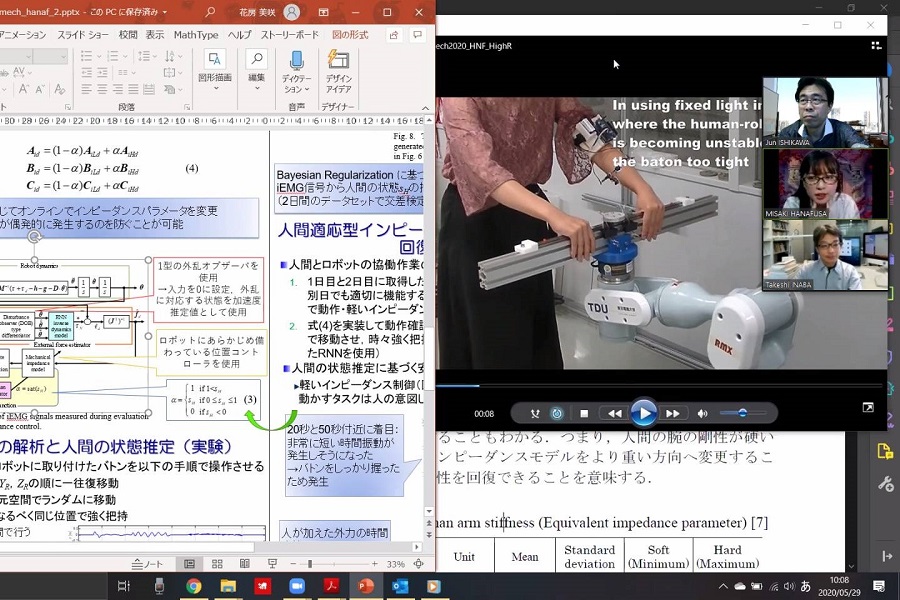Decrease the font size
The height and width of the screenshot is (600, 900).
point(40,89)
